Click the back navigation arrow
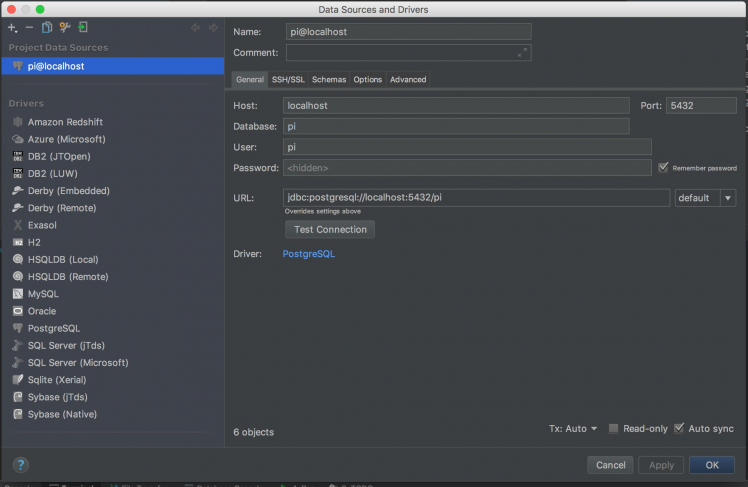Image resolution: width=748 pixels, height=487 pixels. tap(195, 28)
